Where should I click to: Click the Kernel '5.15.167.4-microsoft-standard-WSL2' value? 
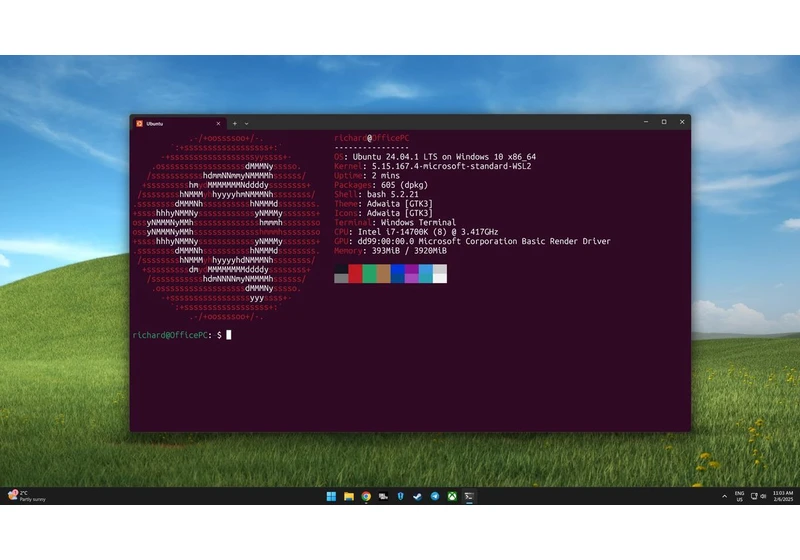[x=451, y=166]
